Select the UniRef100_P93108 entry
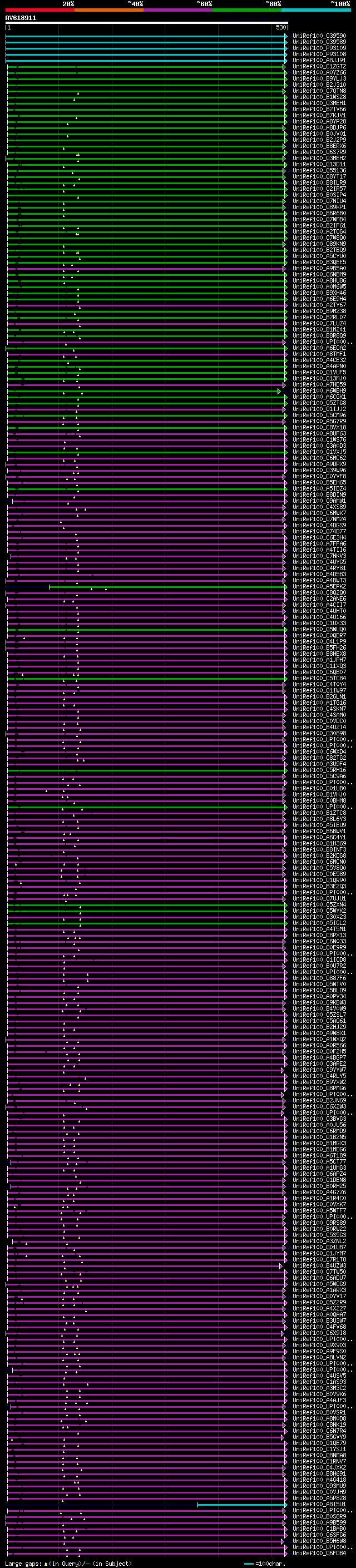The width and height of the screenshot is (356, 1568). pos(319,54)
